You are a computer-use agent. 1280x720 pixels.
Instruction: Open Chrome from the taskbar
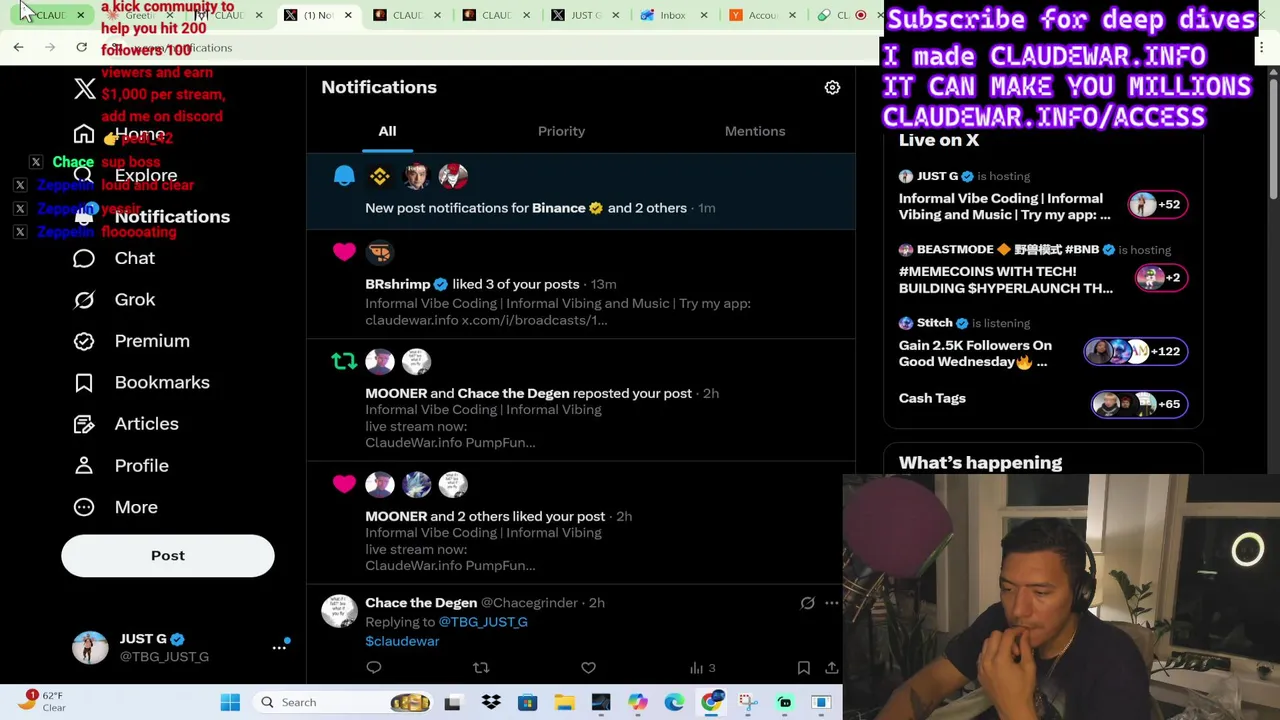(x=711, y=702)
